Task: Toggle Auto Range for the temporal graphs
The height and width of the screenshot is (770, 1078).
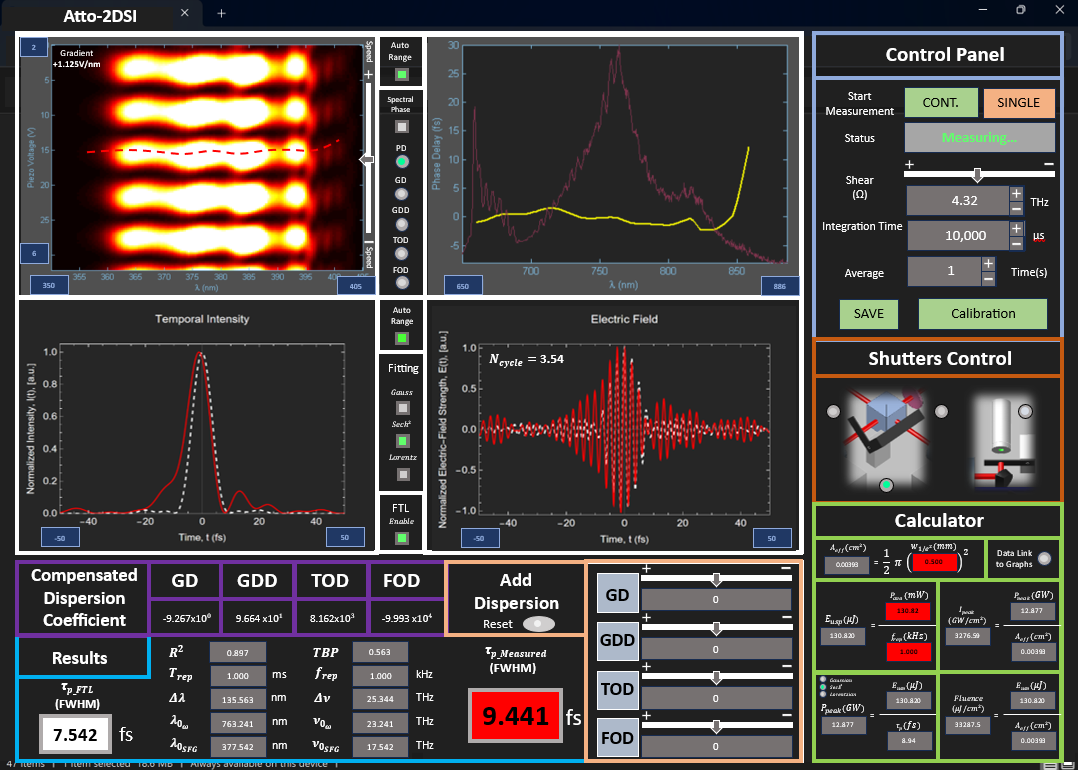Action: point(402,339)
